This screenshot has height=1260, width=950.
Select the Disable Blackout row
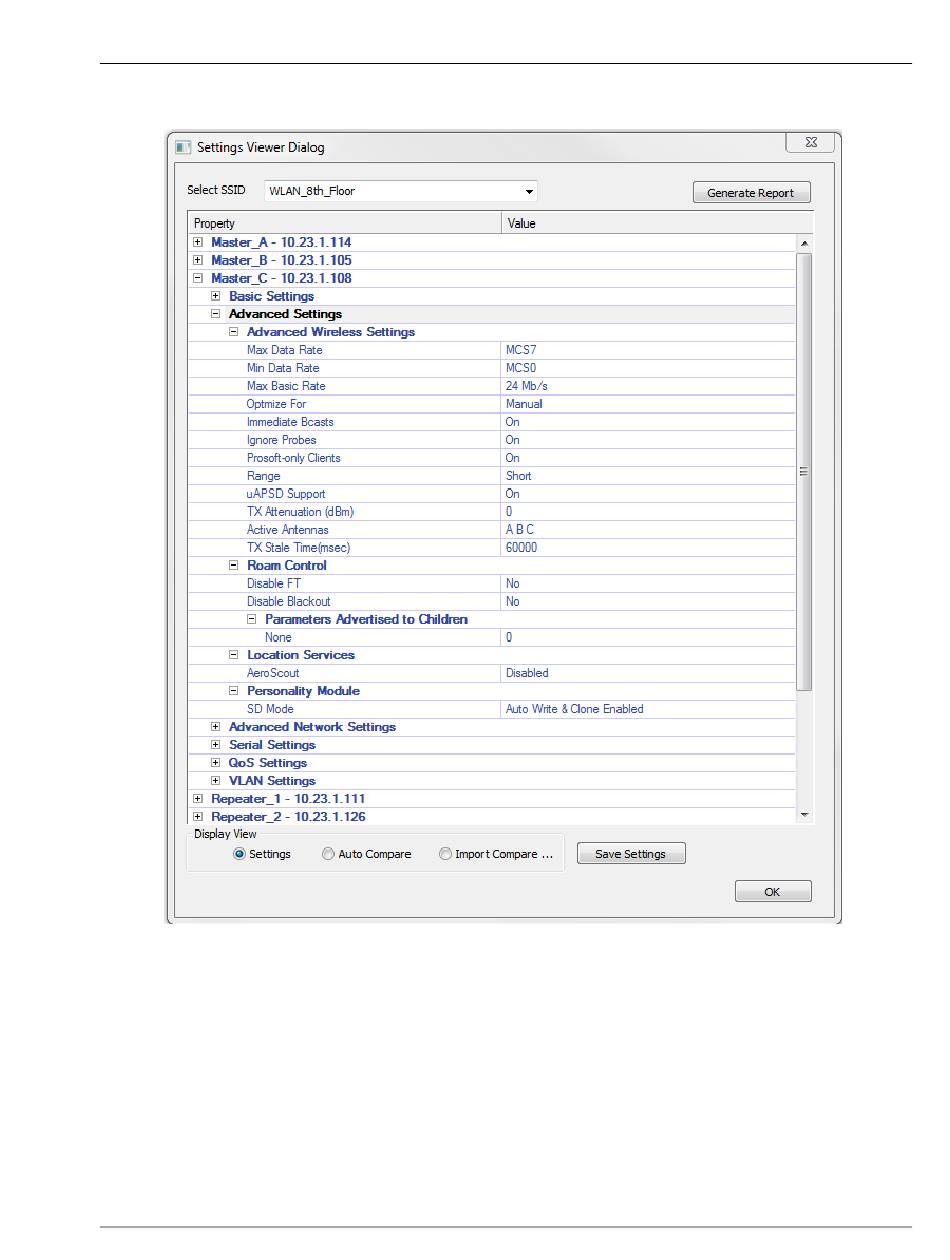pos(492,601)
